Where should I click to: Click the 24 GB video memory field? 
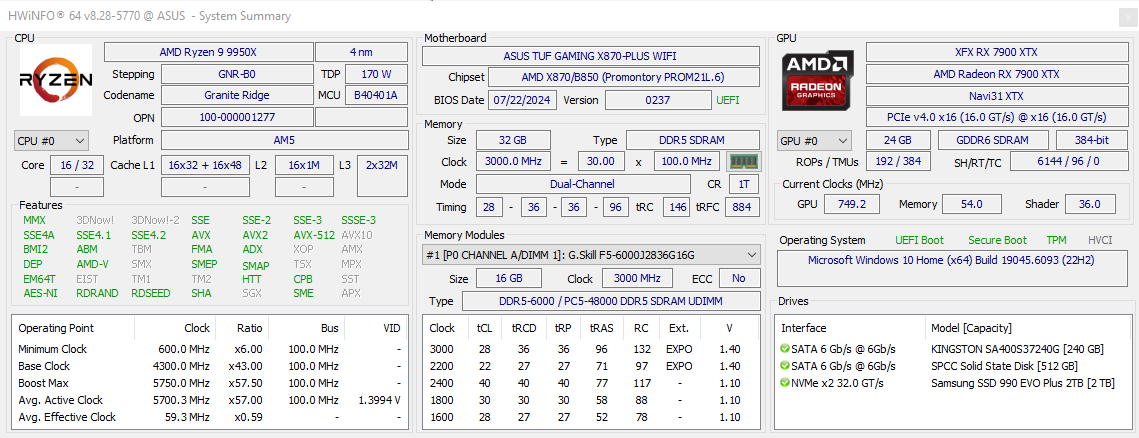pos(899,140)
